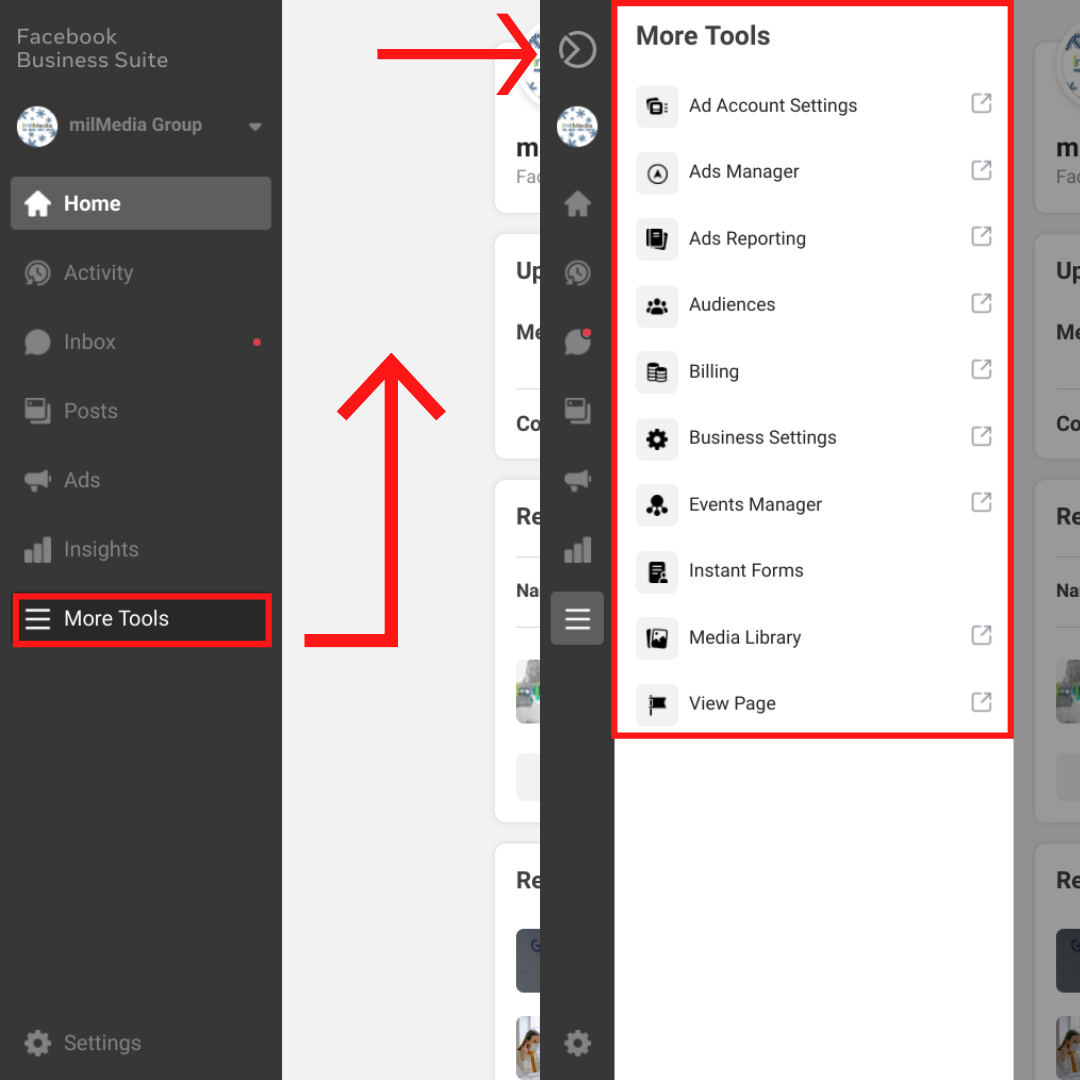Click the milMedia Group profile avatar in expanded sidebar
The width and height of the screenshot is (1080, 1080).
pos(37,126)
